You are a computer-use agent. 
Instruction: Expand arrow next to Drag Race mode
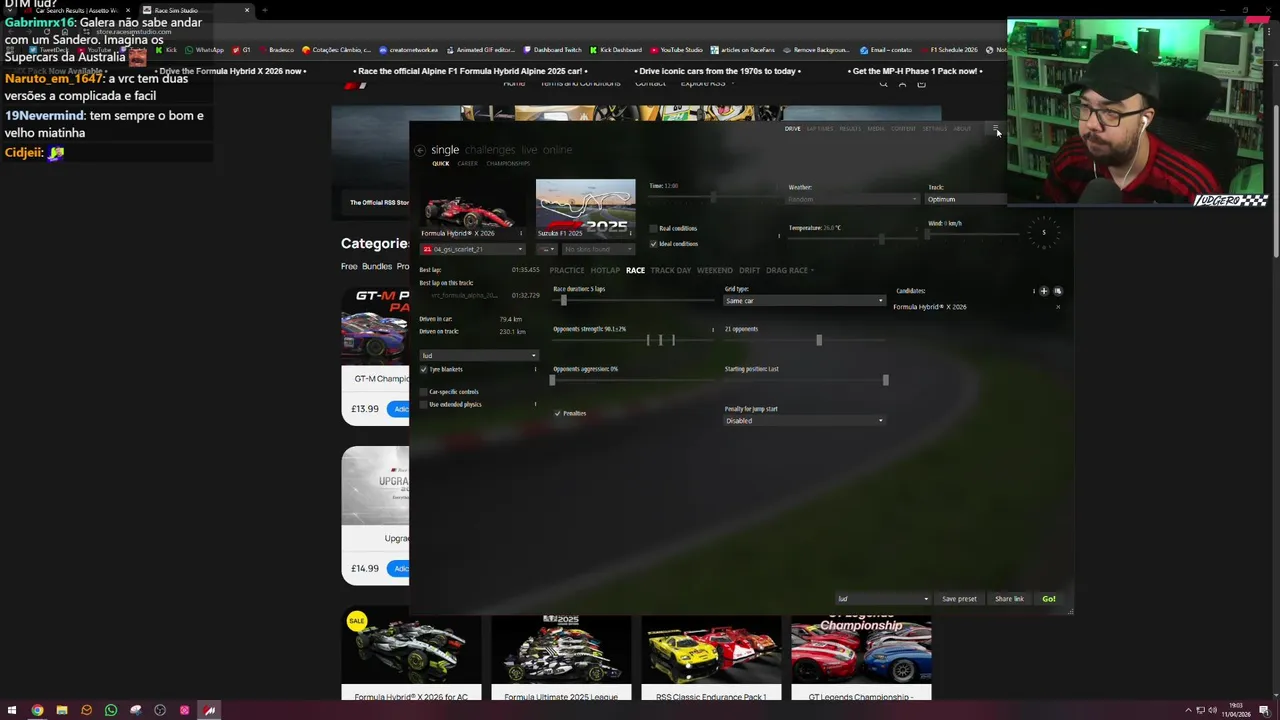tap(812, 270)
